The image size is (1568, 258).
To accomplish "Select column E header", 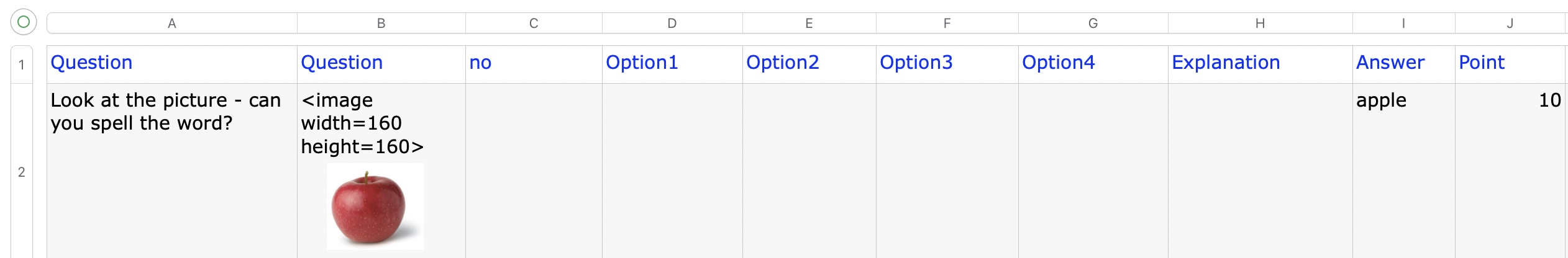I will 809,24.
